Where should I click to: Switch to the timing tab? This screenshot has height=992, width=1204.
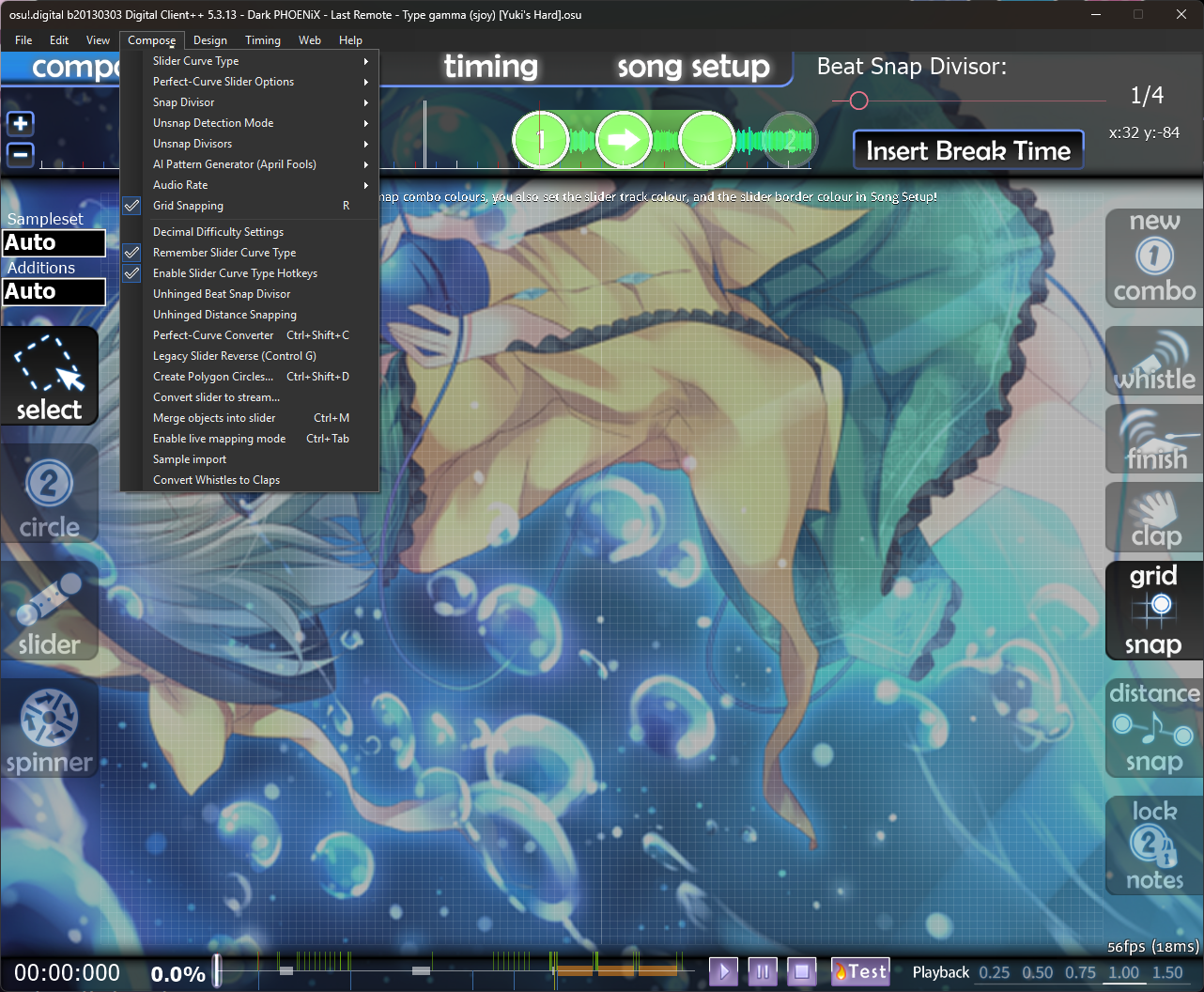[x=491, y=67]
